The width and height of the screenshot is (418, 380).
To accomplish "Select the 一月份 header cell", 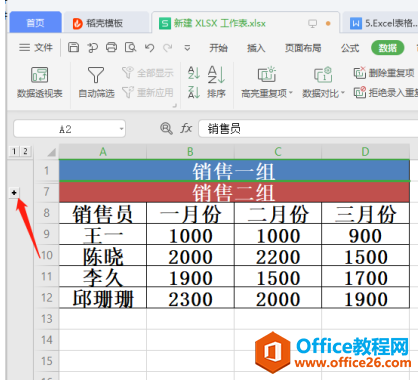I will tap(190, 213).
